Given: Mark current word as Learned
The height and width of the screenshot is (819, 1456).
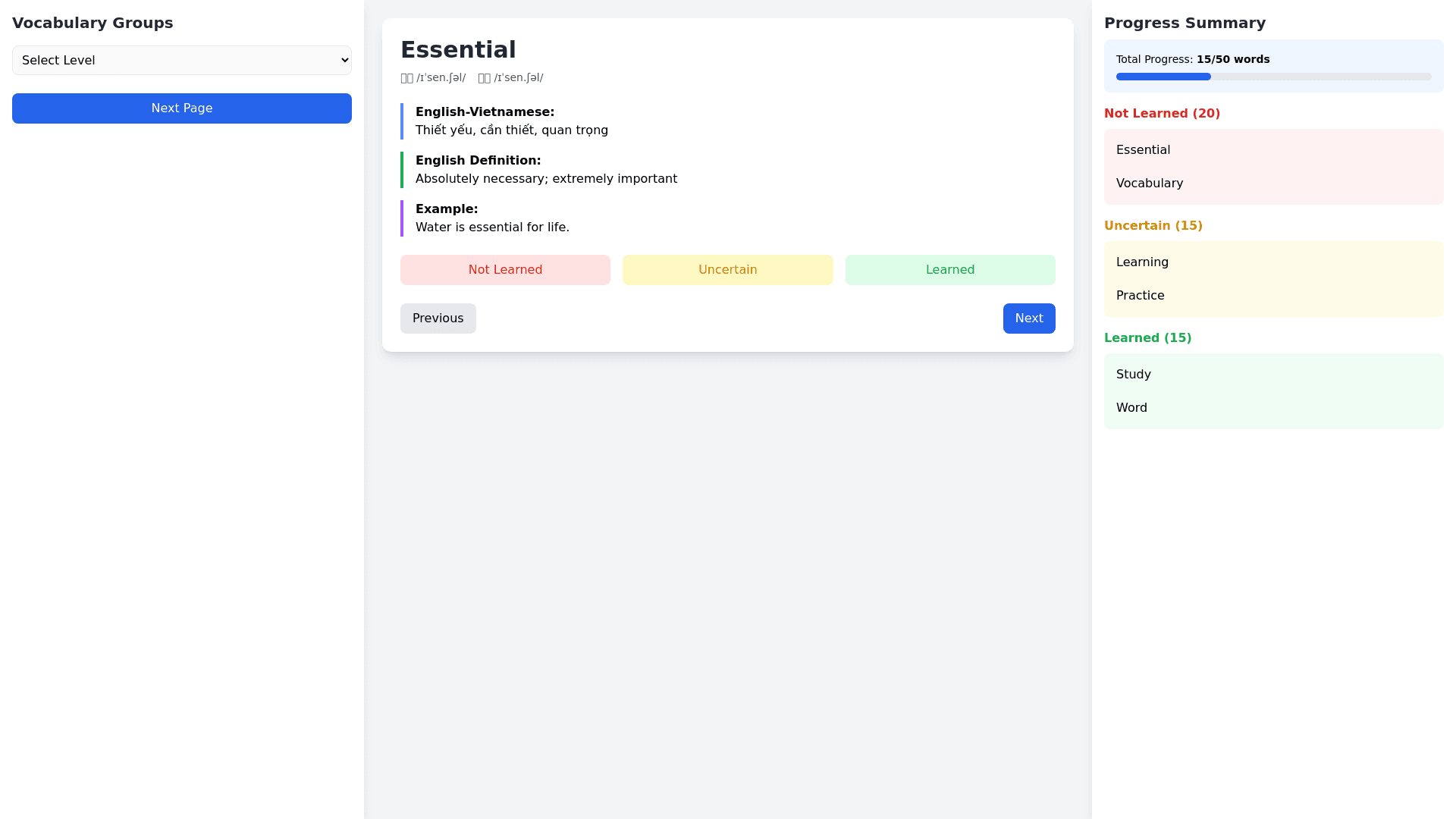Looking at the screenshot, I should [x=949, y=269].
